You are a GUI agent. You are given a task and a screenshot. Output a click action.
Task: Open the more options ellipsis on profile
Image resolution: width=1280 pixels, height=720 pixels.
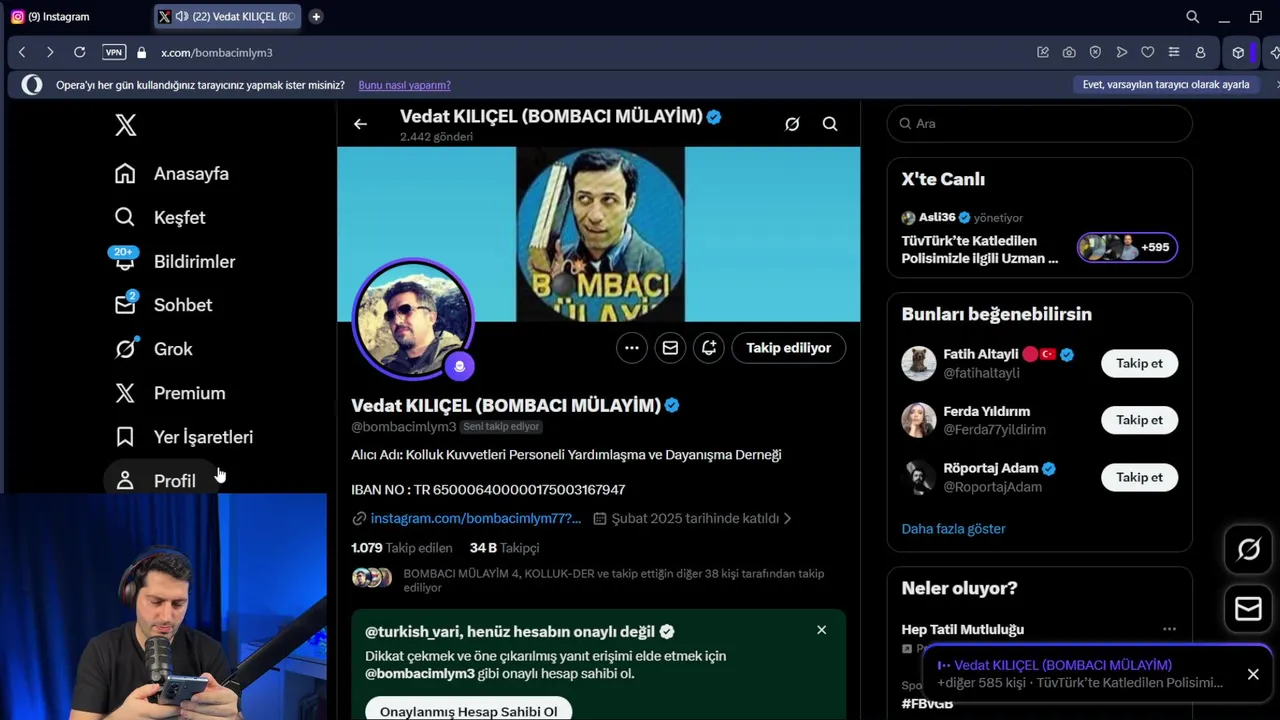(632, 348)
